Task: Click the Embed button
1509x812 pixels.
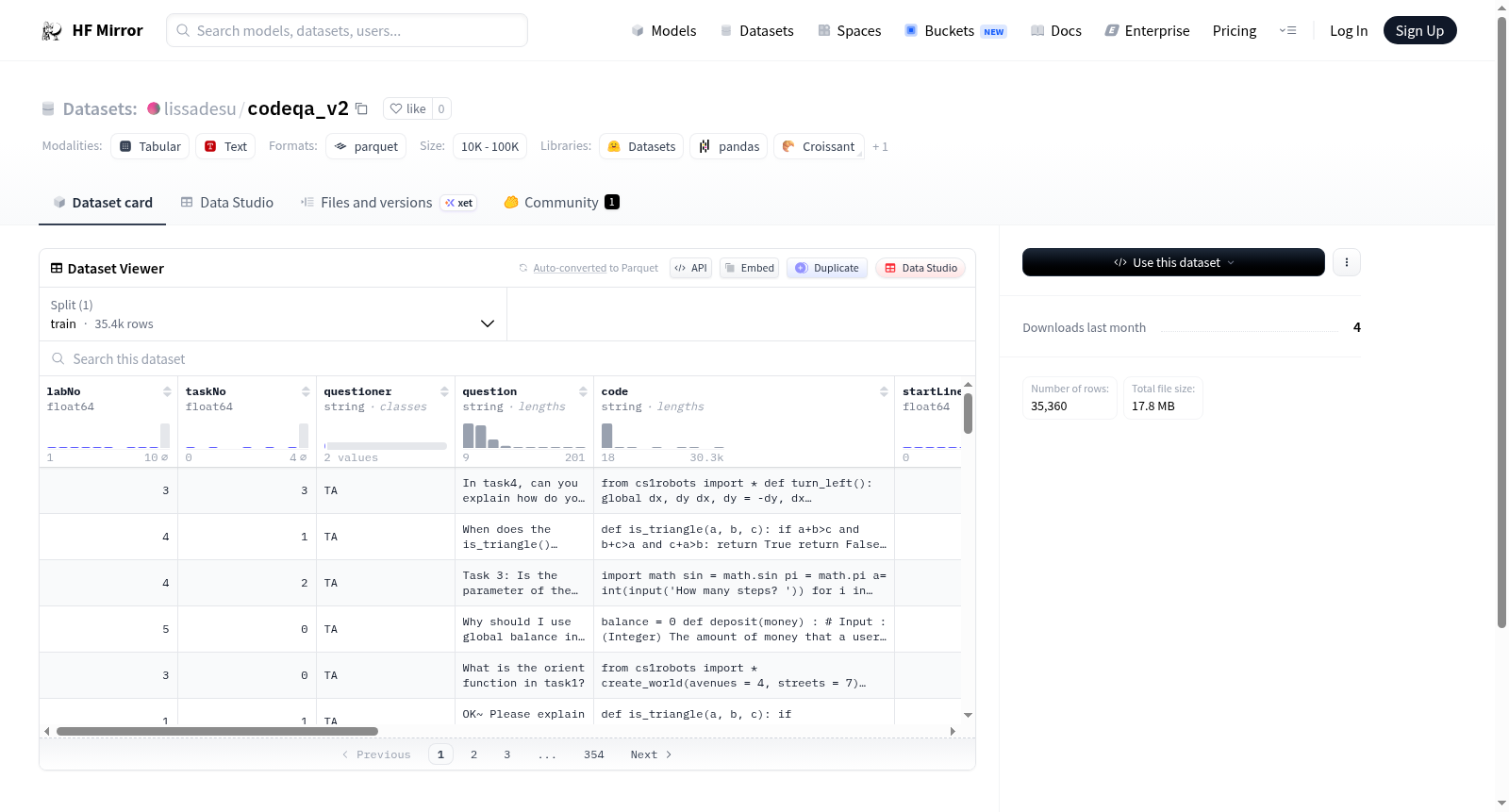Action: point(749,268)
